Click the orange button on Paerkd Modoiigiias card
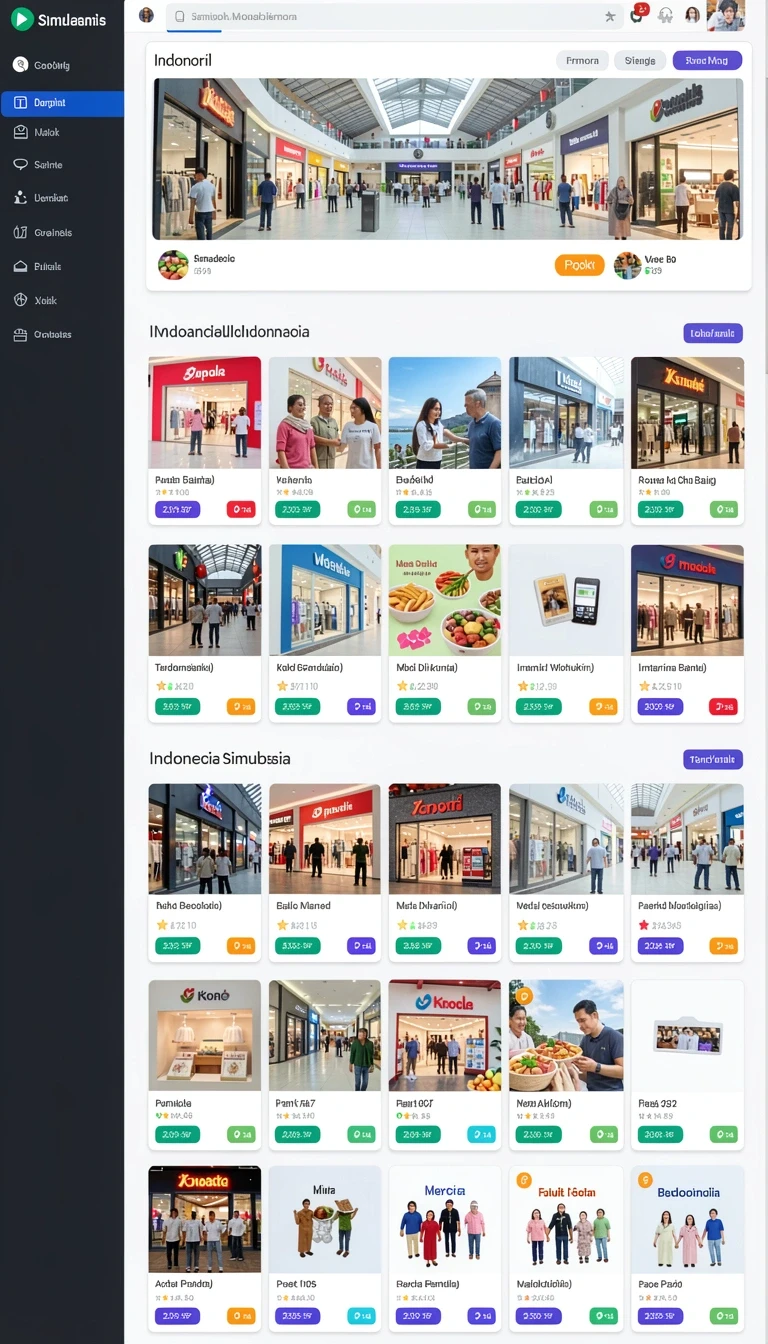The width and height of the screenshot is (768, 1344). point(723,945)
